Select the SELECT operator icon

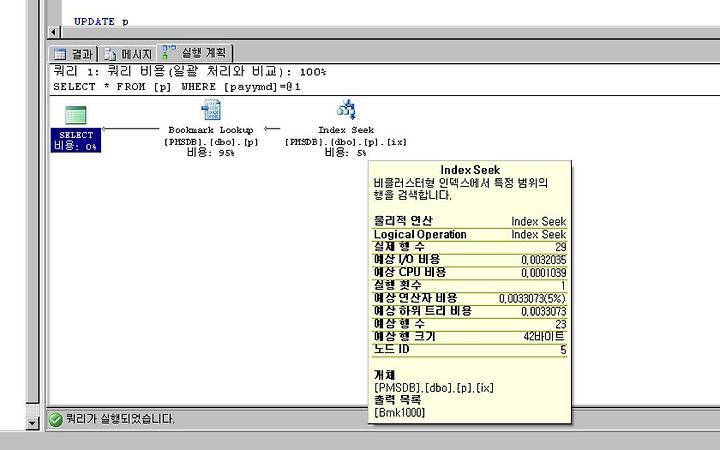[75, 115]
